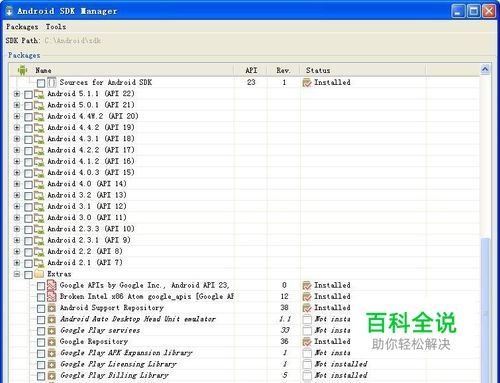Select the Android 4.0.3 (API 15) row text

point(91,173)
